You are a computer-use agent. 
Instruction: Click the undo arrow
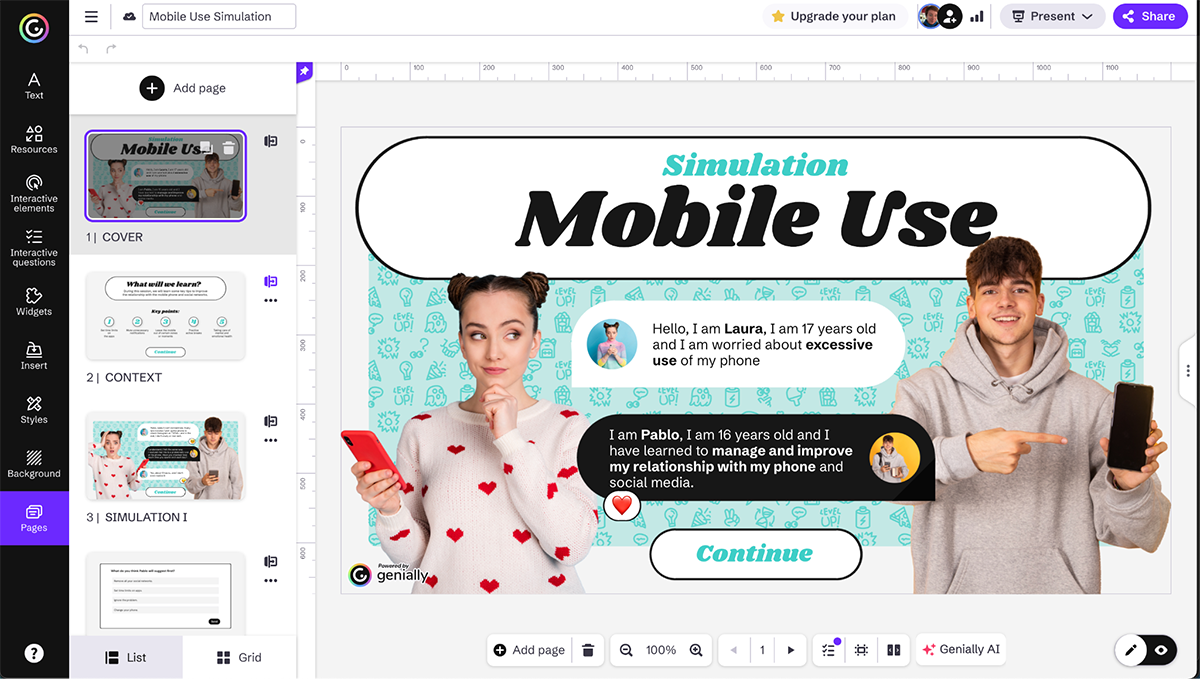82,46
